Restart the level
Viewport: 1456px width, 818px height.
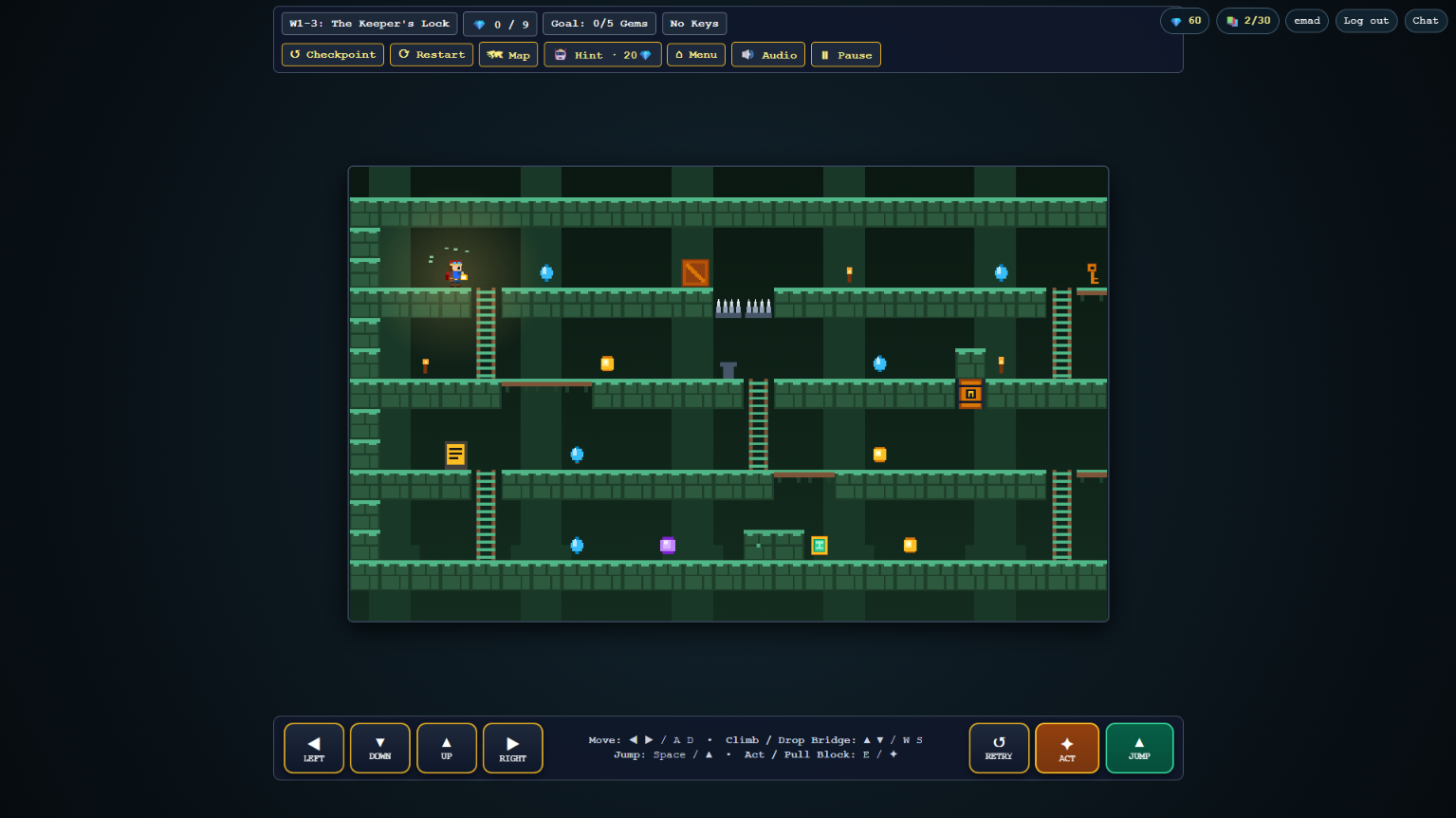(x=432, y=55)
